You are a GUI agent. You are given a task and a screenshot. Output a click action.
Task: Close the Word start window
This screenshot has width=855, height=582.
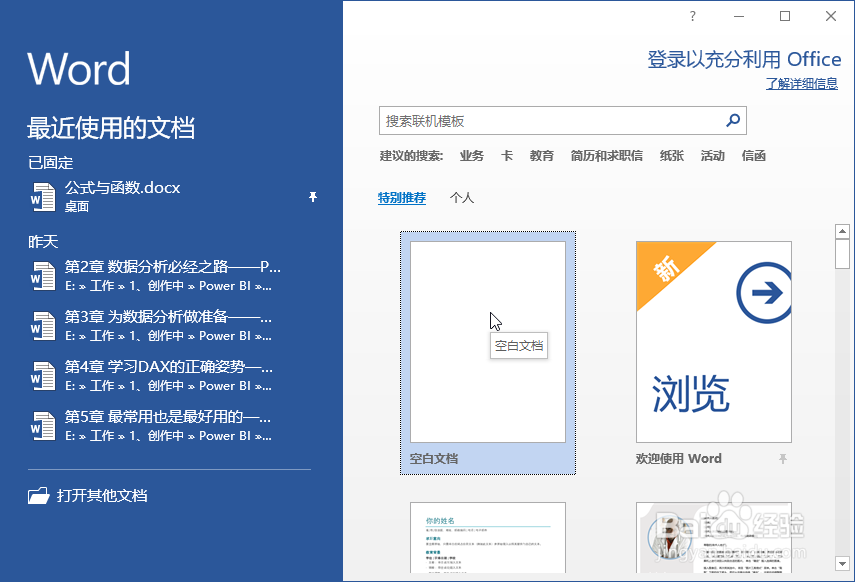click(x=830, y=16)
